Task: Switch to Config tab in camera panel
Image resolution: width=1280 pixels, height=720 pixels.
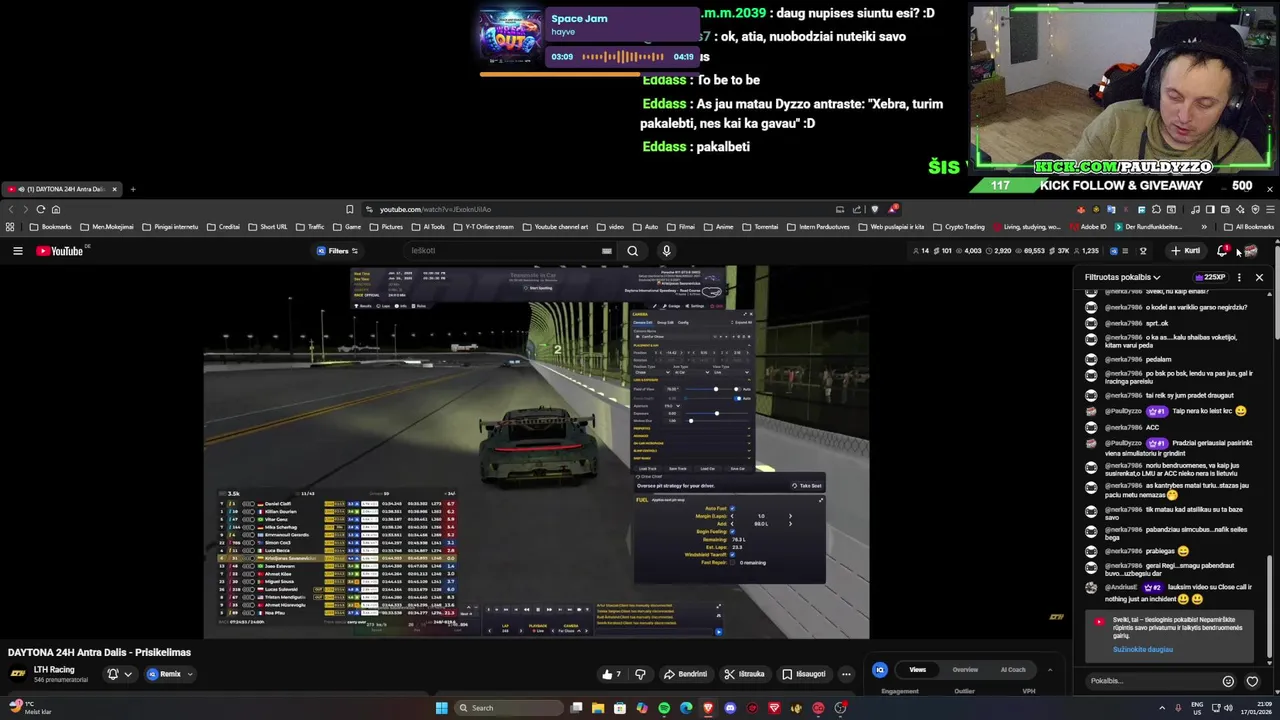Action: click(683, 322)
